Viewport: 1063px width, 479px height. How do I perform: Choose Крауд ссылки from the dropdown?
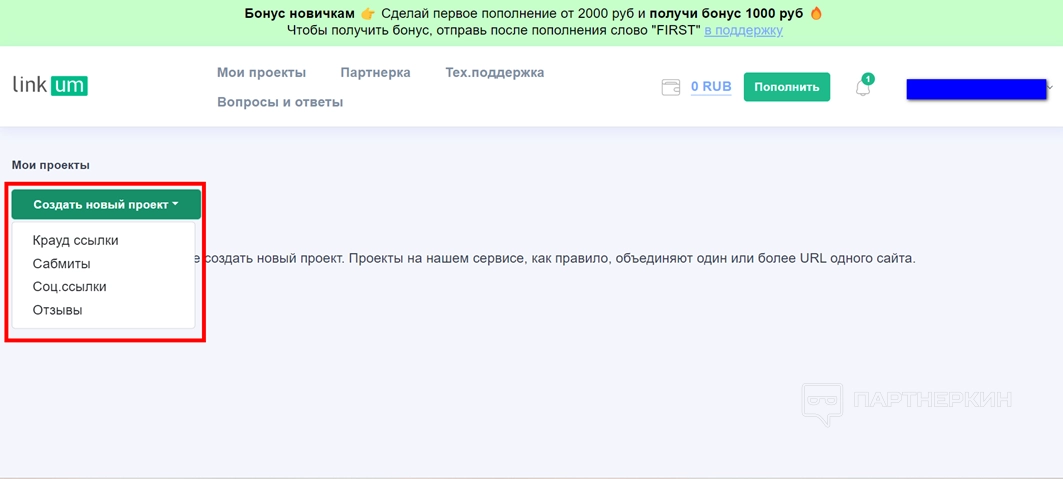pyautogui.click(x=76, y=240)
